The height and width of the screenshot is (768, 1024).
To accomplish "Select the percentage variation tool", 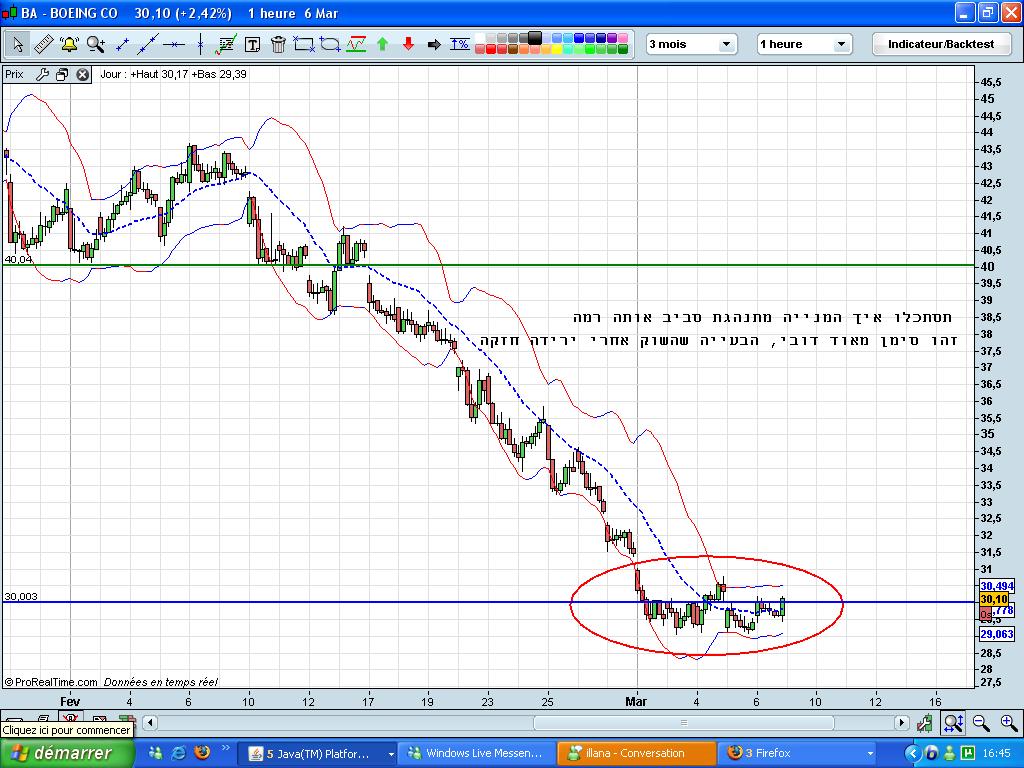I will click(460, 44).
